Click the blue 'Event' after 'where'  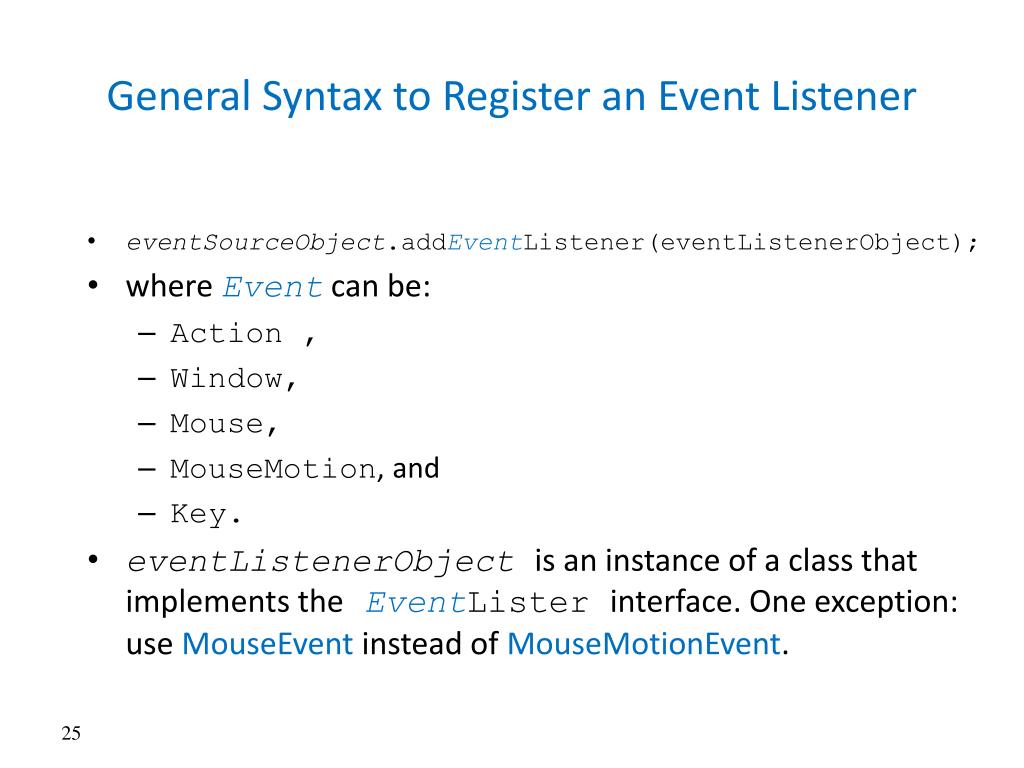coord(272,289)
